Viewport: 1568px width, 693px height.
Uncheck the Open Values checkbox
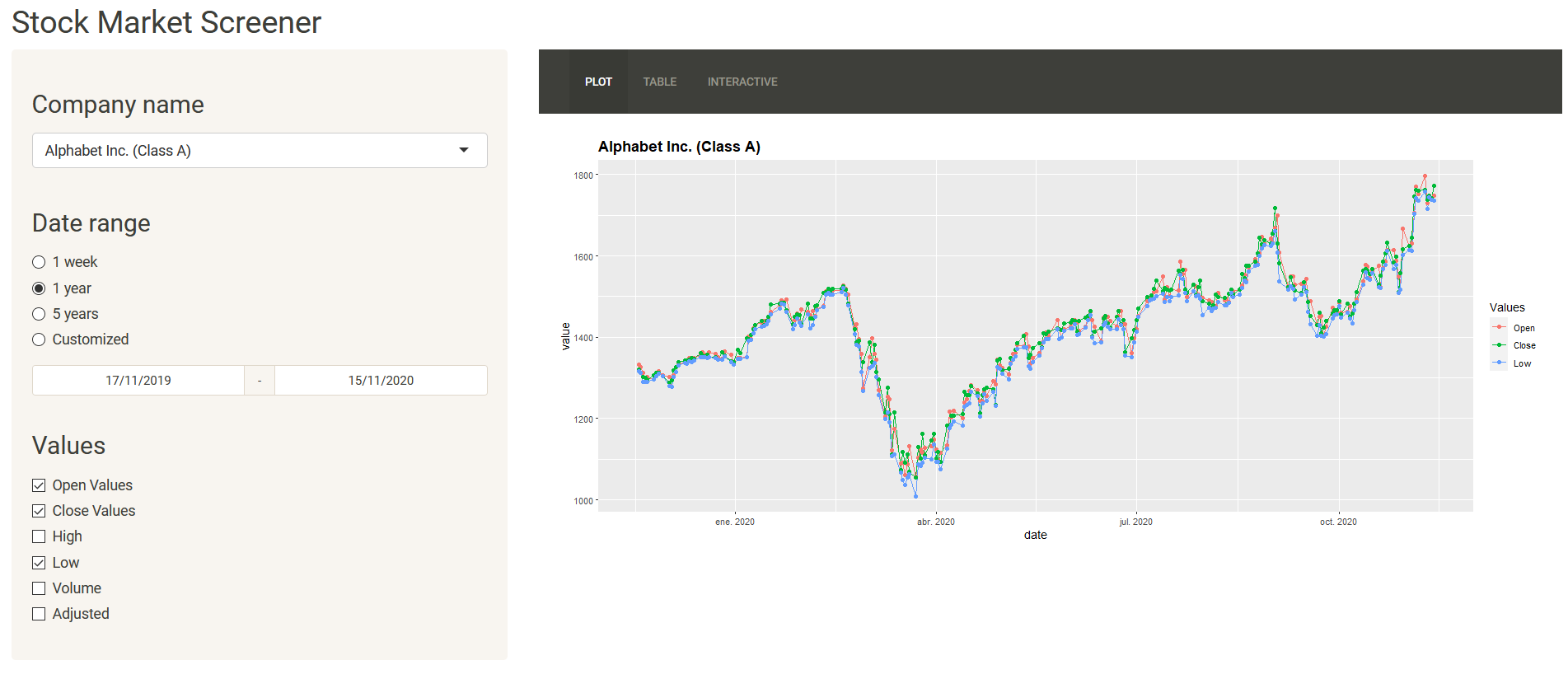(x=39, y=485)
